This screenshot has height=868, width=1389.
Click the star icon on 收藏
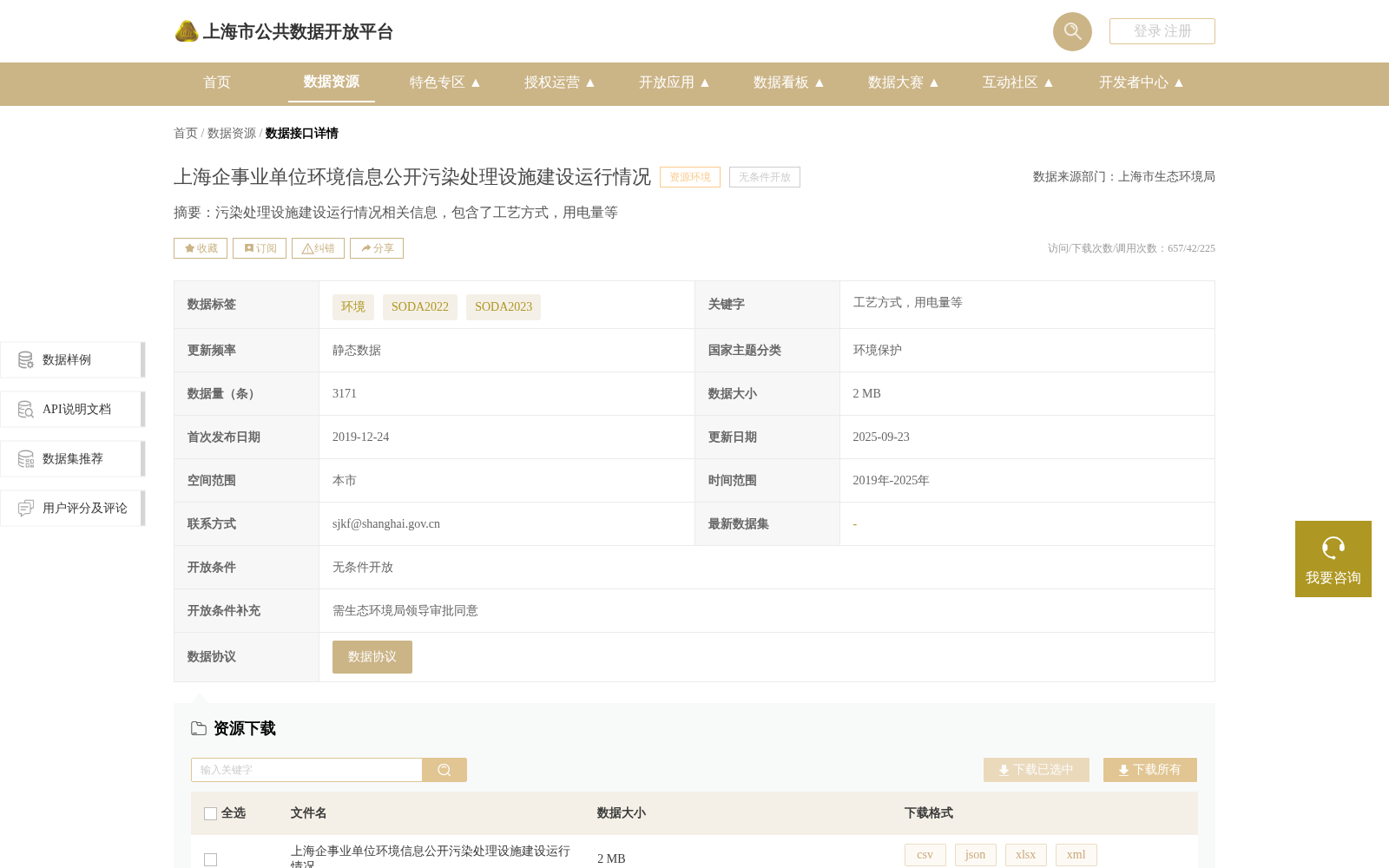189,248
